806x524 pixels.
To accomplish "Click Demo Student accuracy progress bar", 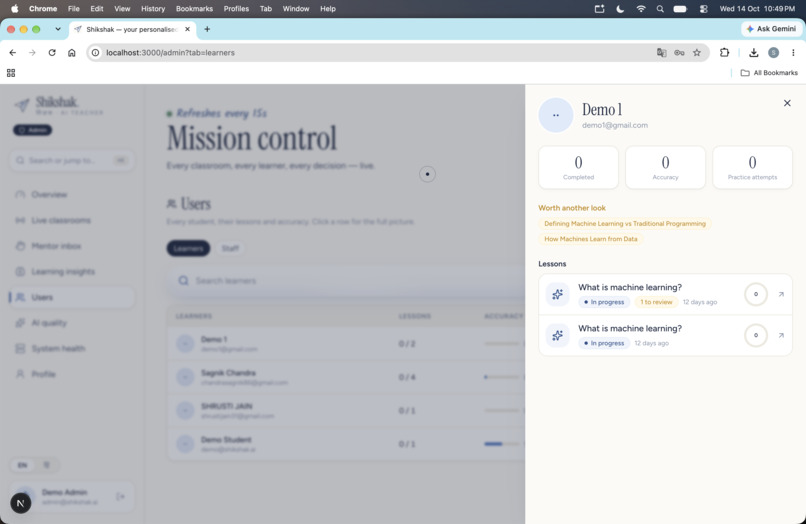I will 502,444.
